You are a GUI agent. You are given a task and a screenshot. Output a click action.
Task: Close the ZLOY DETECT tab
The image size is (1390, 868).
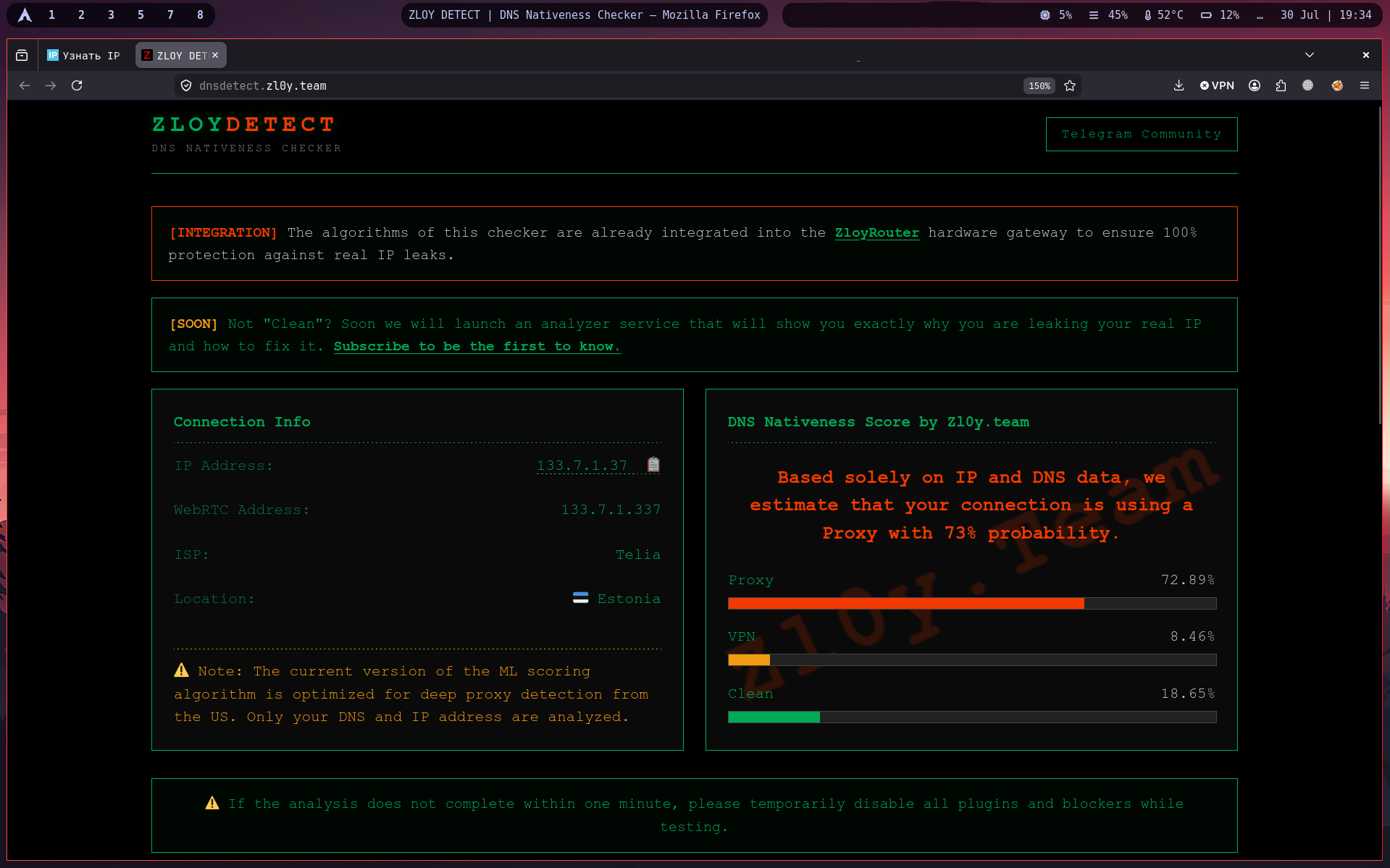pos(215,55)
